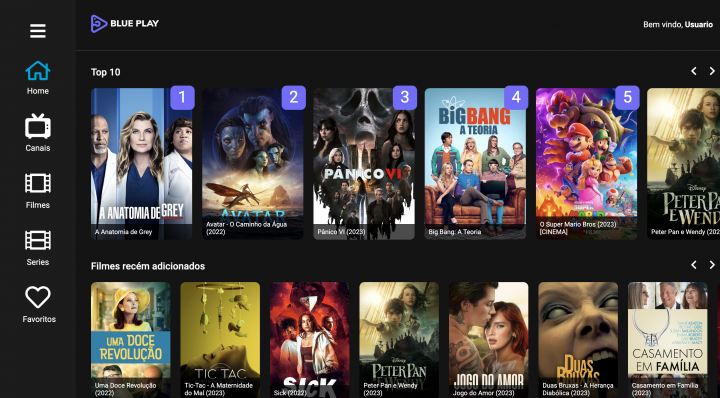Open A Anatomia de Grey poster
This screenshot has height=398, width=720.
pos(141,163)
